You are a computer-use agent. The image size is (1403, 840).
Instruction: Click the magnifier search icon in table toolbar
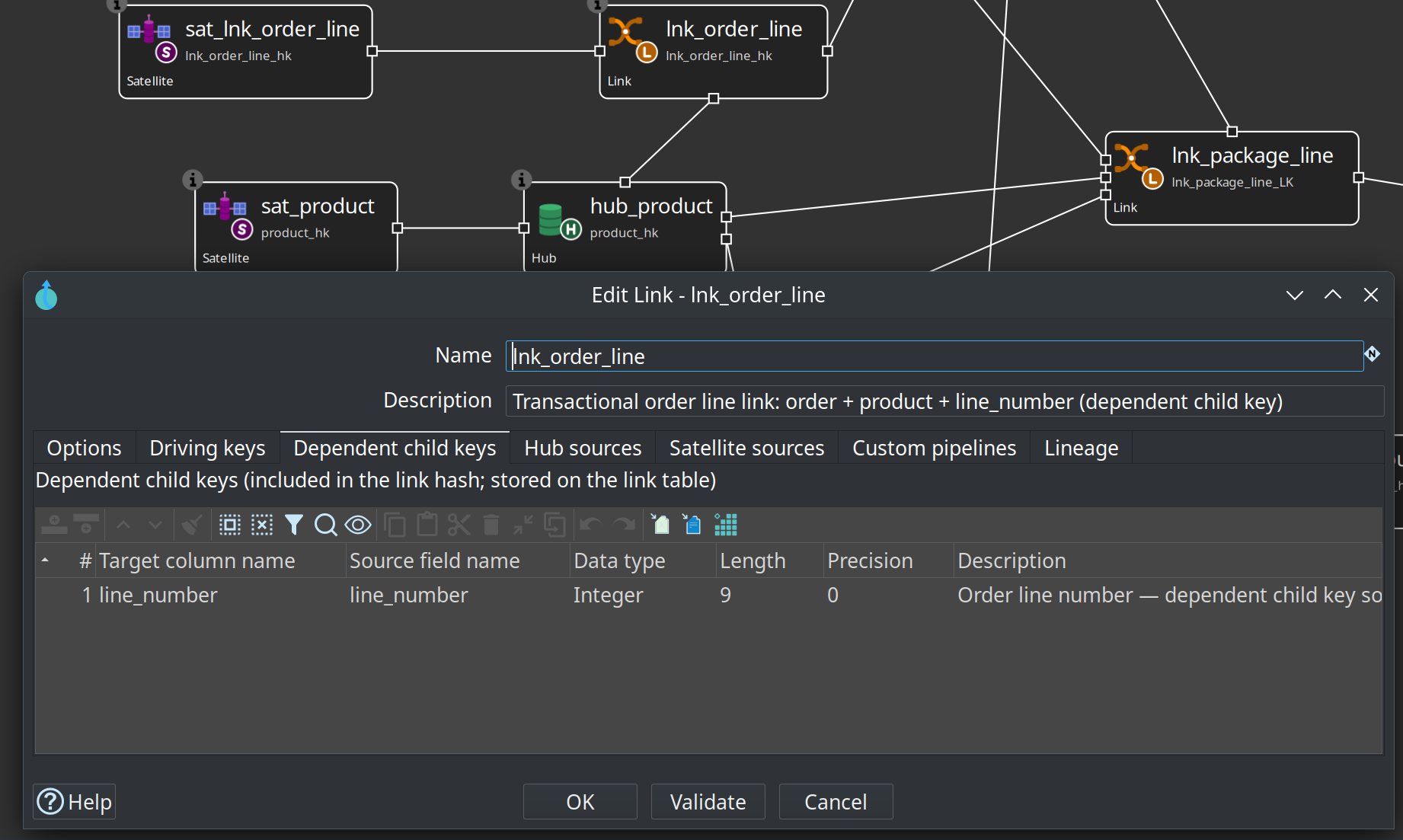[x=326, y=525]
